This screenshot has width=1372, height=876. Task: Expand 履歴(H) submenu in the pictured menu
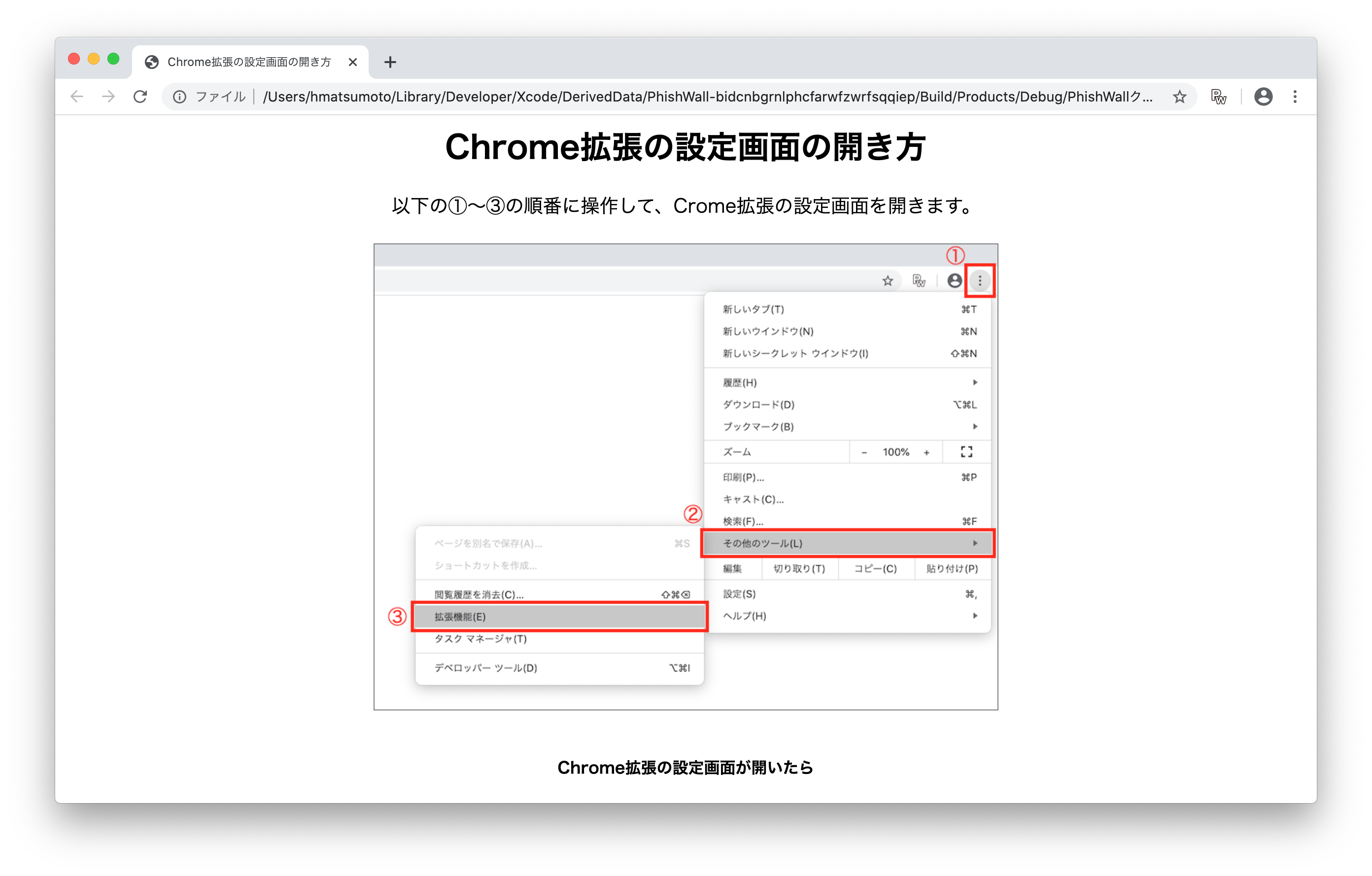(x=848, y=383)
